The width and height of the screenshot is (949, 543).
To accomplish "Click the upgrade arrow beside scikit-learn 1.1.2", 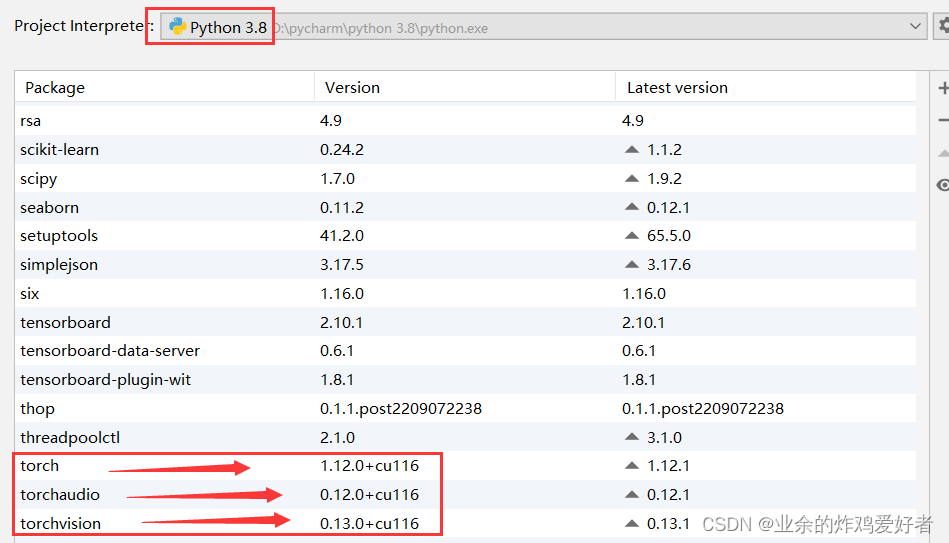I will click(632, 150).
